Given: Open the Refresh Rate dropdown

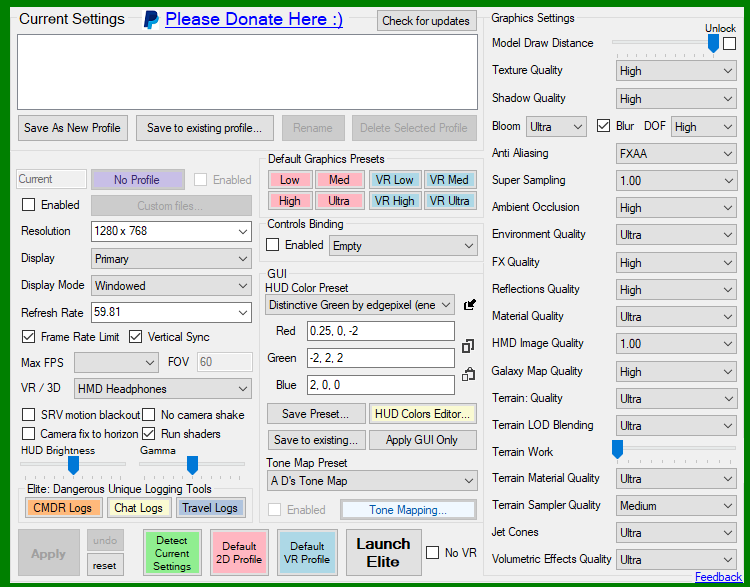Looking at the screenshot, I should pos(171,312).
